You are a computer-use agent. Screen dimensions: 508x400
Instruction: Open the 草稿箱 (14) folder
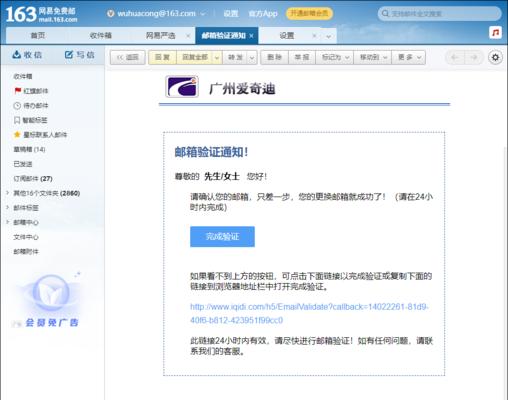point(29,149)
